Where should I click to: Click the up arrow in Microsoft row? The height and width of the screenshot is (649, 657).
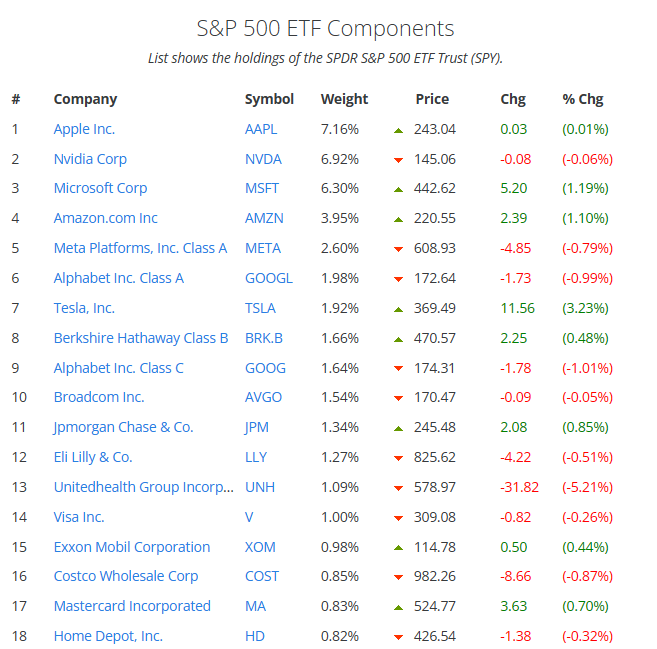pos(398,189)
